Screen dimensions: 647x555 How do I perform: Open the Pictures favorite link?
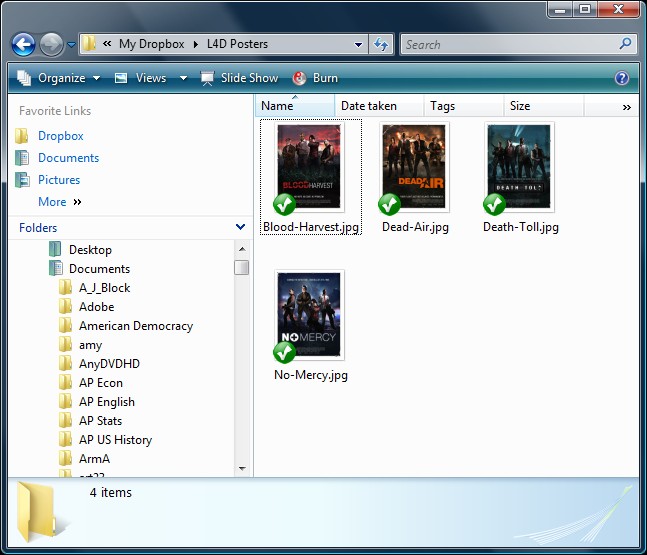(59, 179)
